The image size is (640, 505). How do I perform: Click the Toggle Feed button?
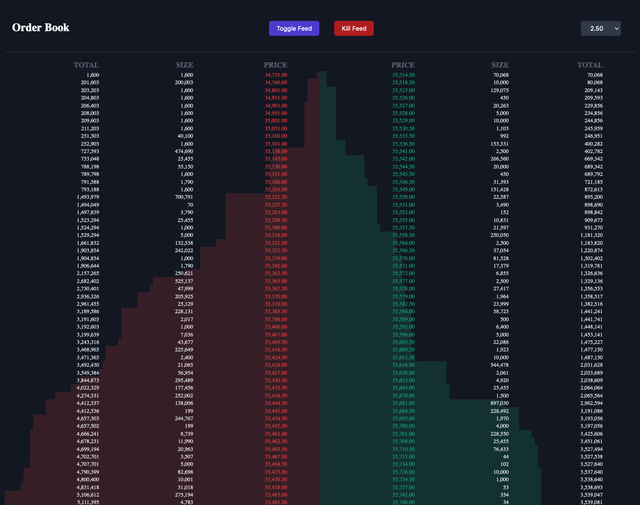(294, 29)
